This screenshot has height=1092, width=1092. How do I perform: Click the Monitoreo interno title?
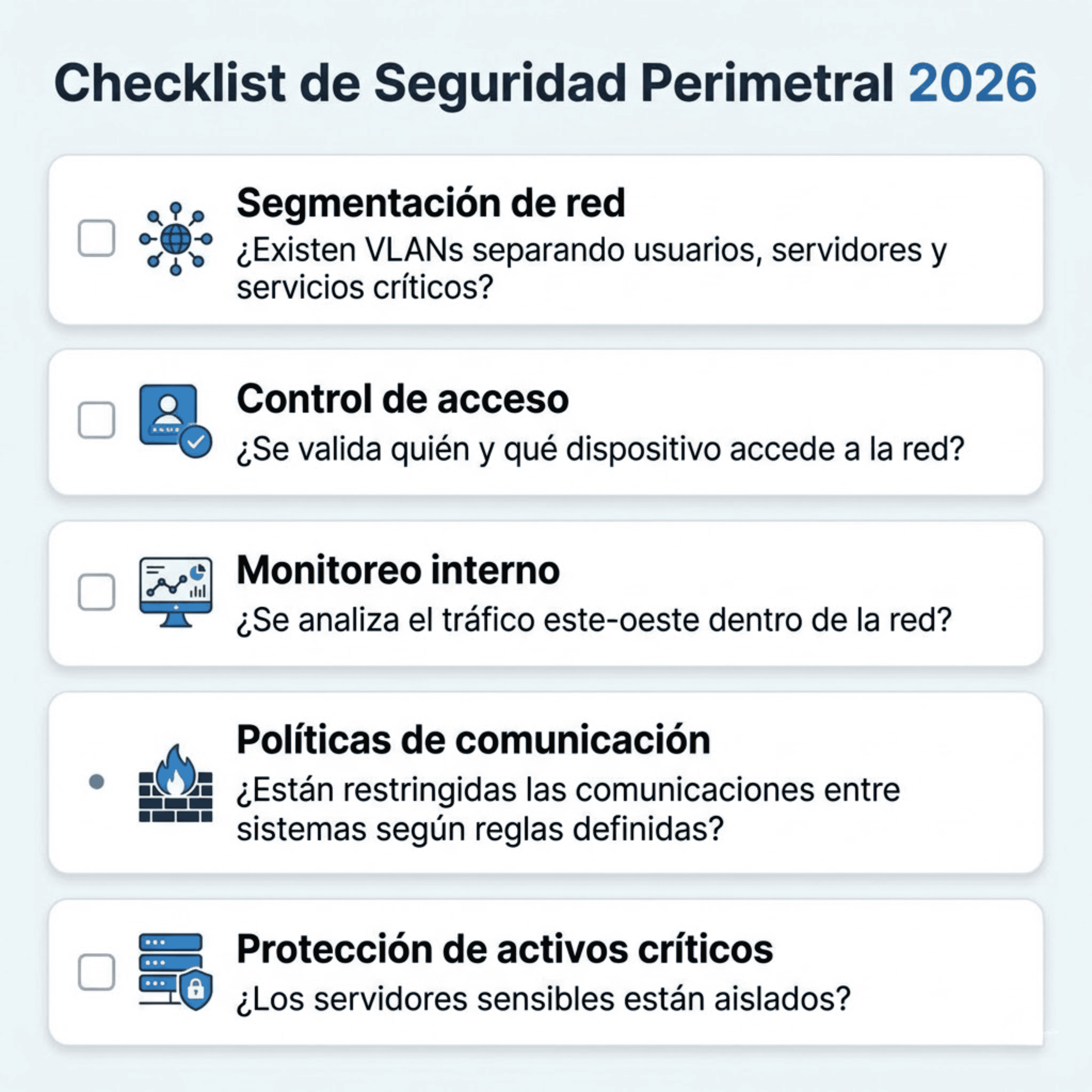tap(398, 570)
